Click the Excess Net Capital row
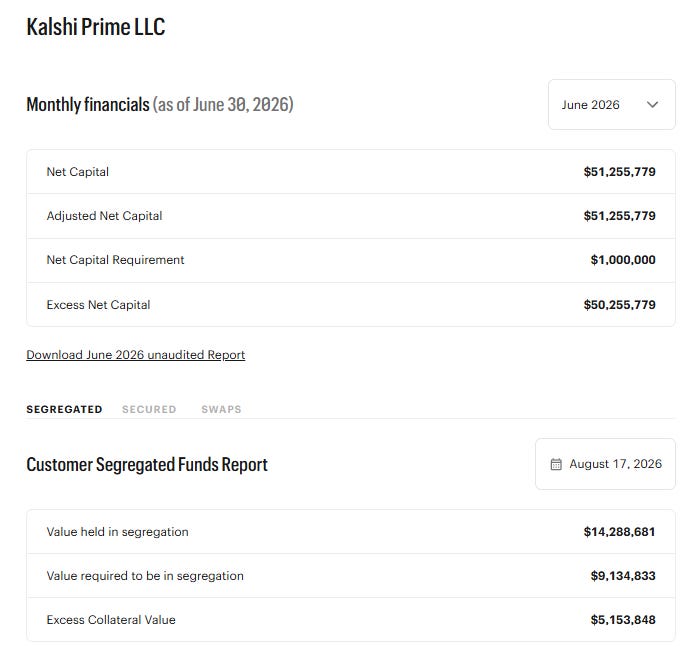 pos(351,304)
